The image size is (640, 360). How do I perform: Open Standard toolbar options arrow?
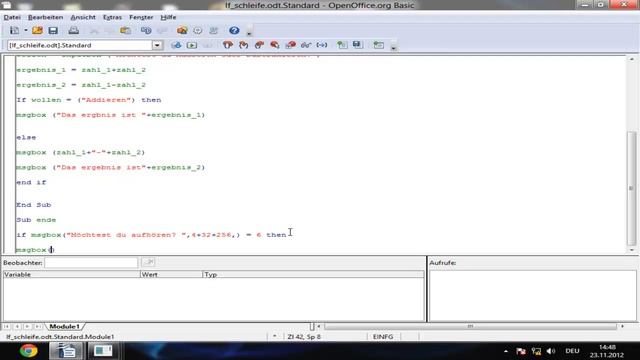(249, 32)
